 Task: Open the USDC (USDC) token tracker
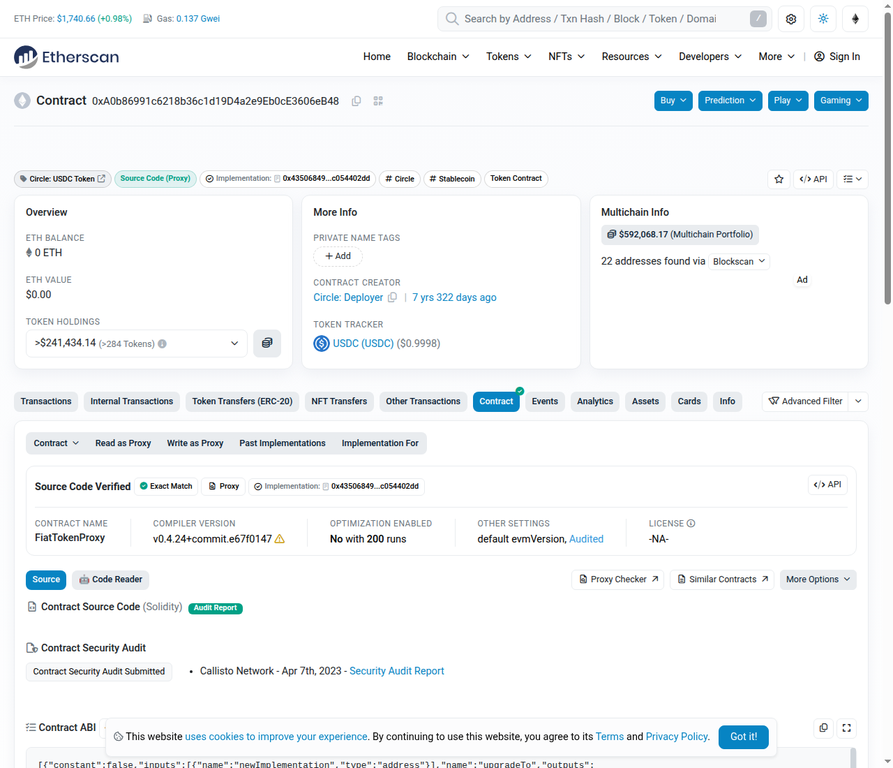click(x=363, y=343)
